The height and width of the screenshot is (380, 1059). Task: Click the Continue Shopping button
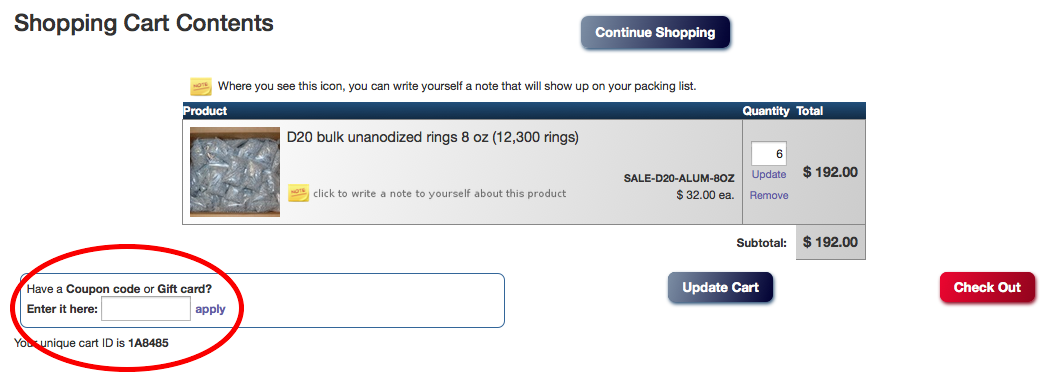(x=655, y=32)
